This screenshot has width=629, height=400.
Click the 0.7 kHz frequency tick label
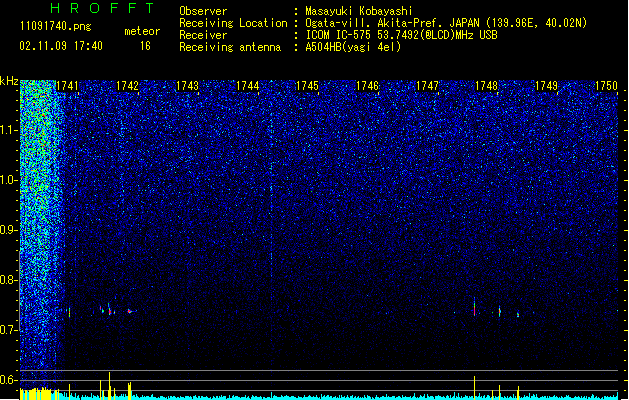[9, 330]
